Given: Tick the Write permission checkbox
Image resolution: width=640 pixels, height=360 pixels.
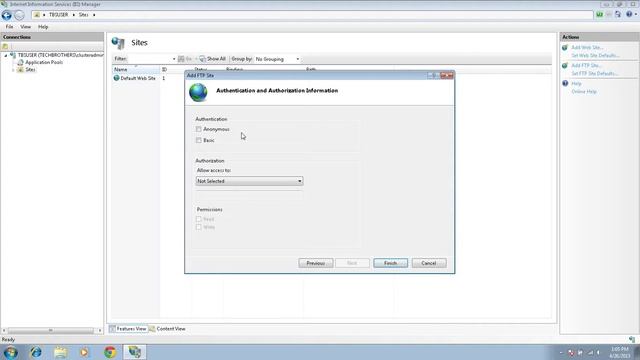Looking at the screenshot, I should [x=199, y=227].
